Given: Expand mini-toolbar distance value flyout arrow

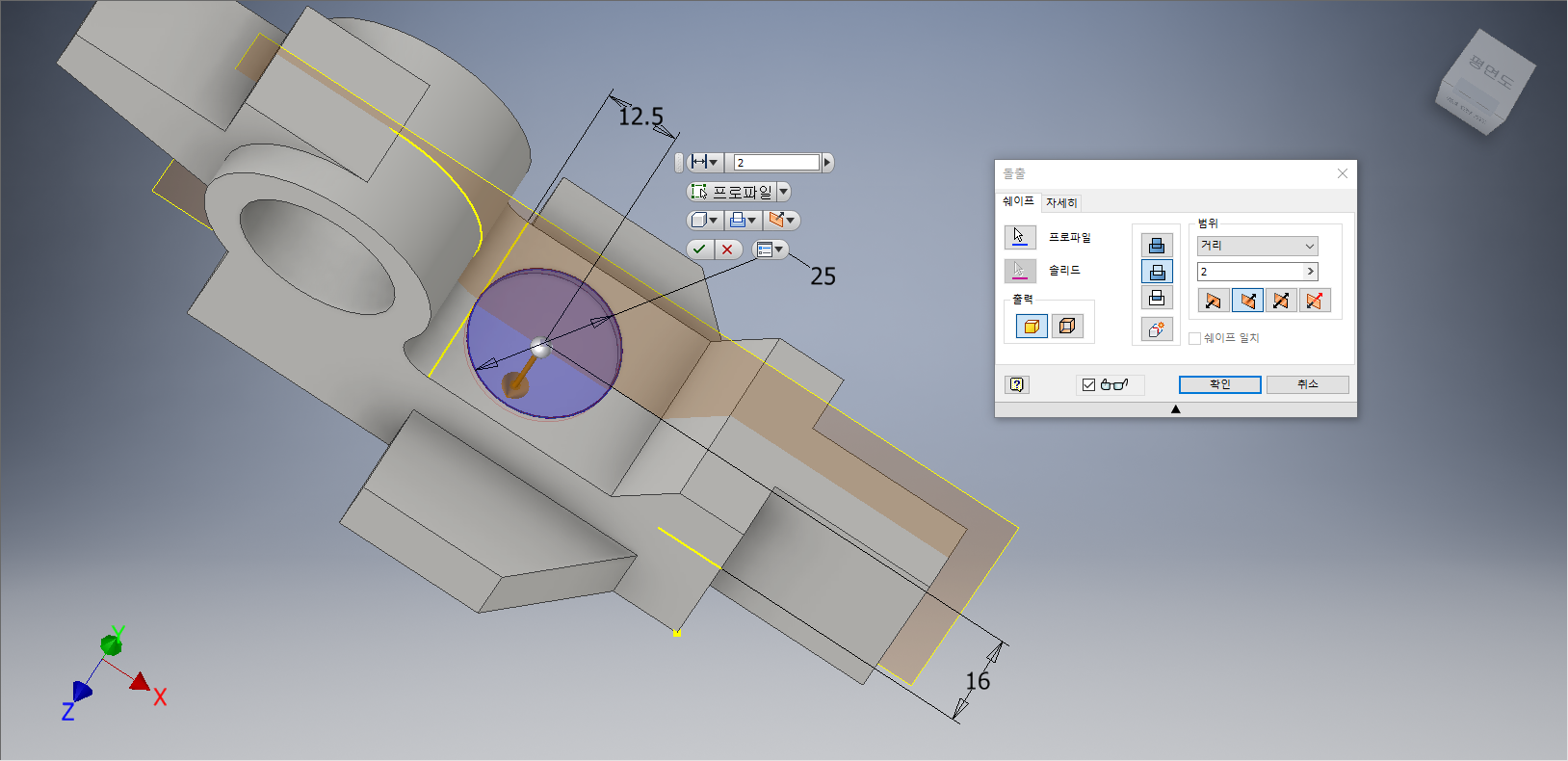Looking at the screenshot, I should coord(827,163).
